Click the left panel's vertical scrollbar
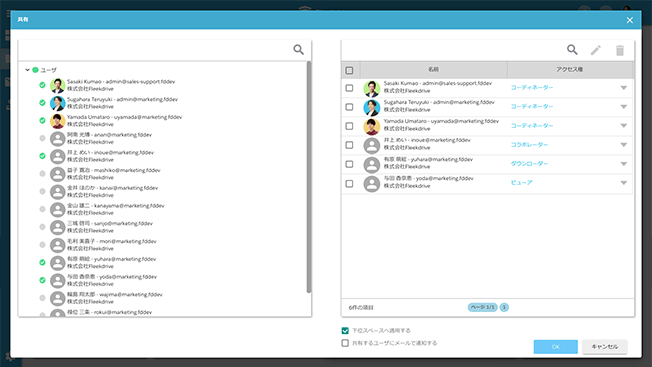This screenshot has width=652, height=367. click(x=309, y=177)
